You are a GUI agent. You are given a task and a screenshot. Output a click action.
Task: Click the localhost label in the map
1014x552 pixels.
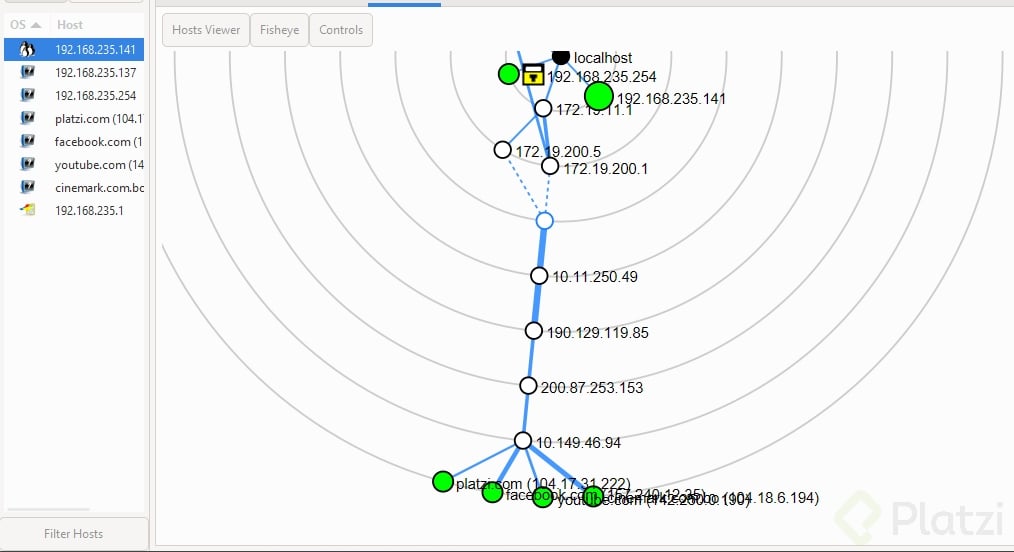pyautogui.click(x=603, y=58)
